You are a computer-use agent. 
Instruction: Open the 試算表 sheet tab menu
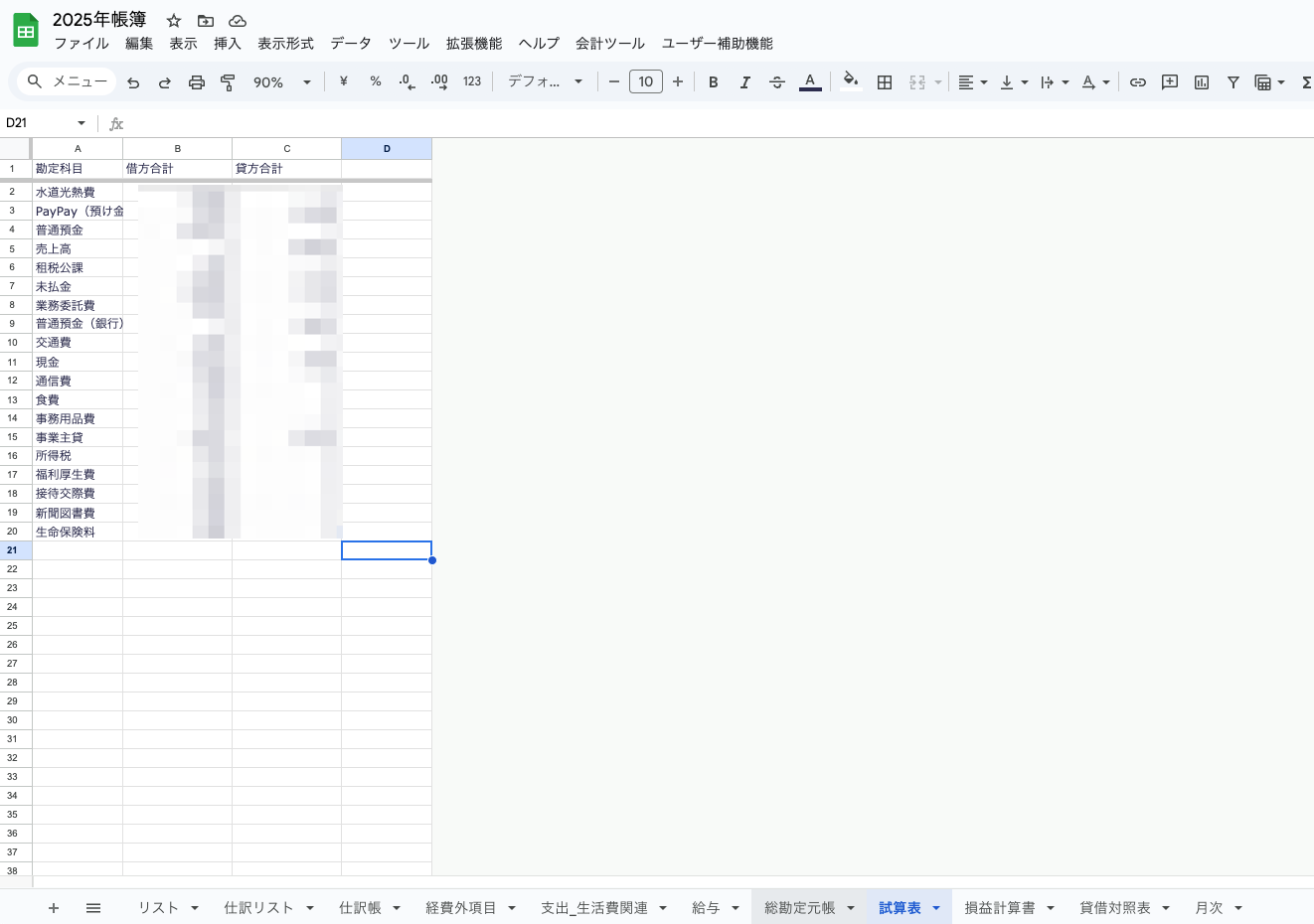[934, 907]
